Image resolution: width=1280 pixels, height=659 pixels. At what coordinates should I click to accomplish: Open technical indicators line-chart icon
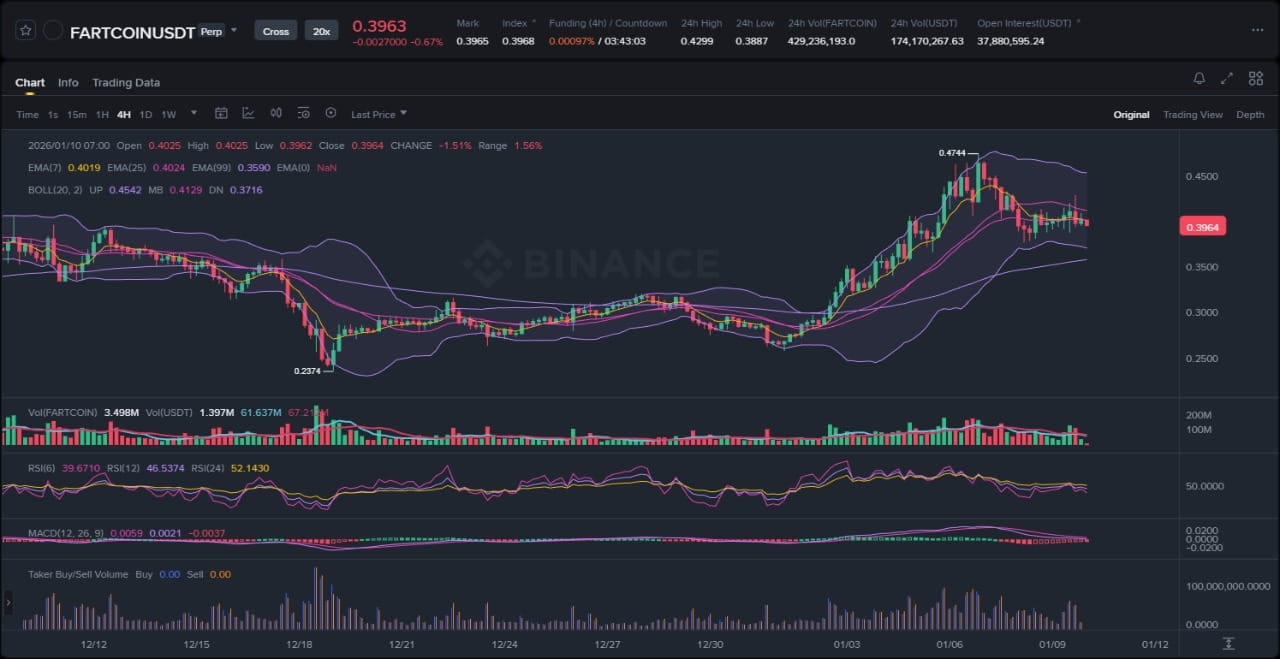click(248, 113)
